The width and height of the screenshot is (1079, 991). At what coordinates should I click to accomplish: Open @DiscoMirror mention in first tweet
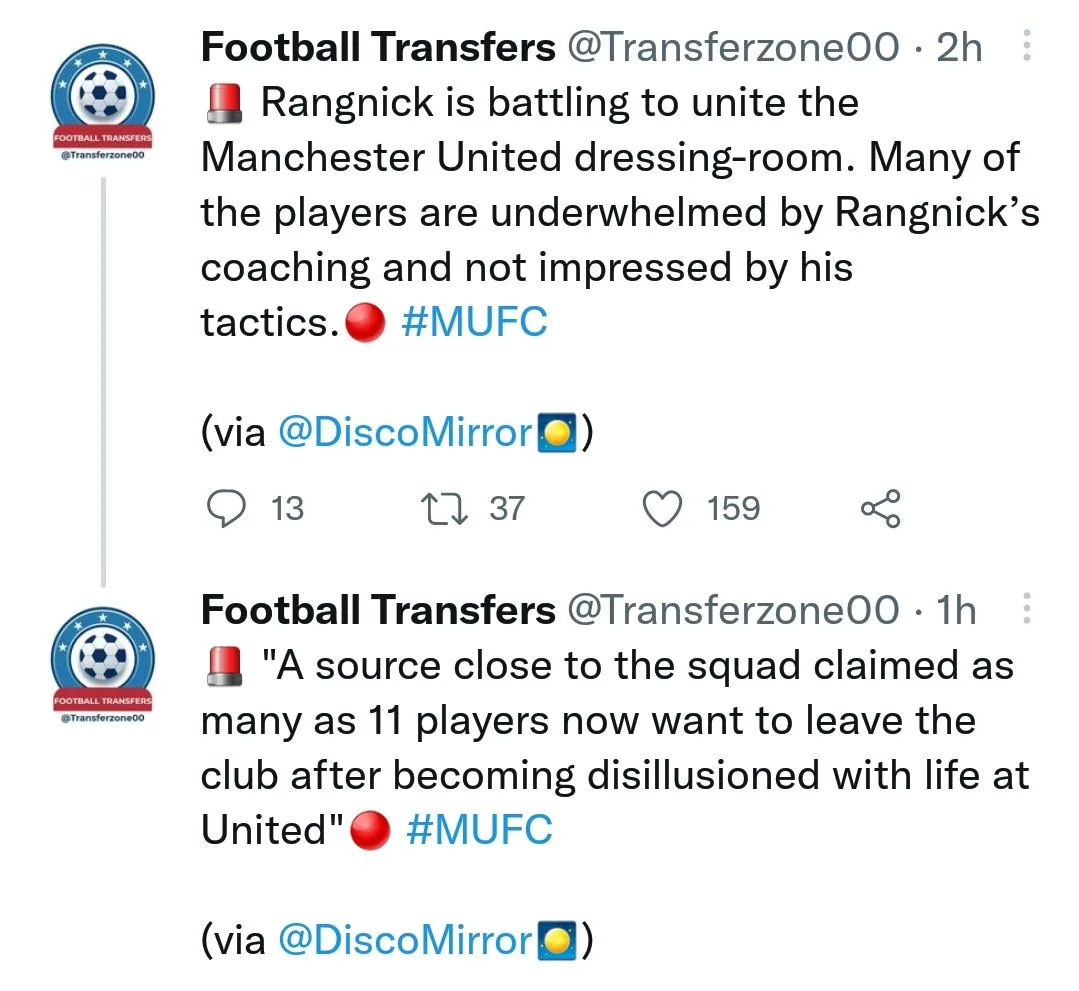click(x=404, y=432)
